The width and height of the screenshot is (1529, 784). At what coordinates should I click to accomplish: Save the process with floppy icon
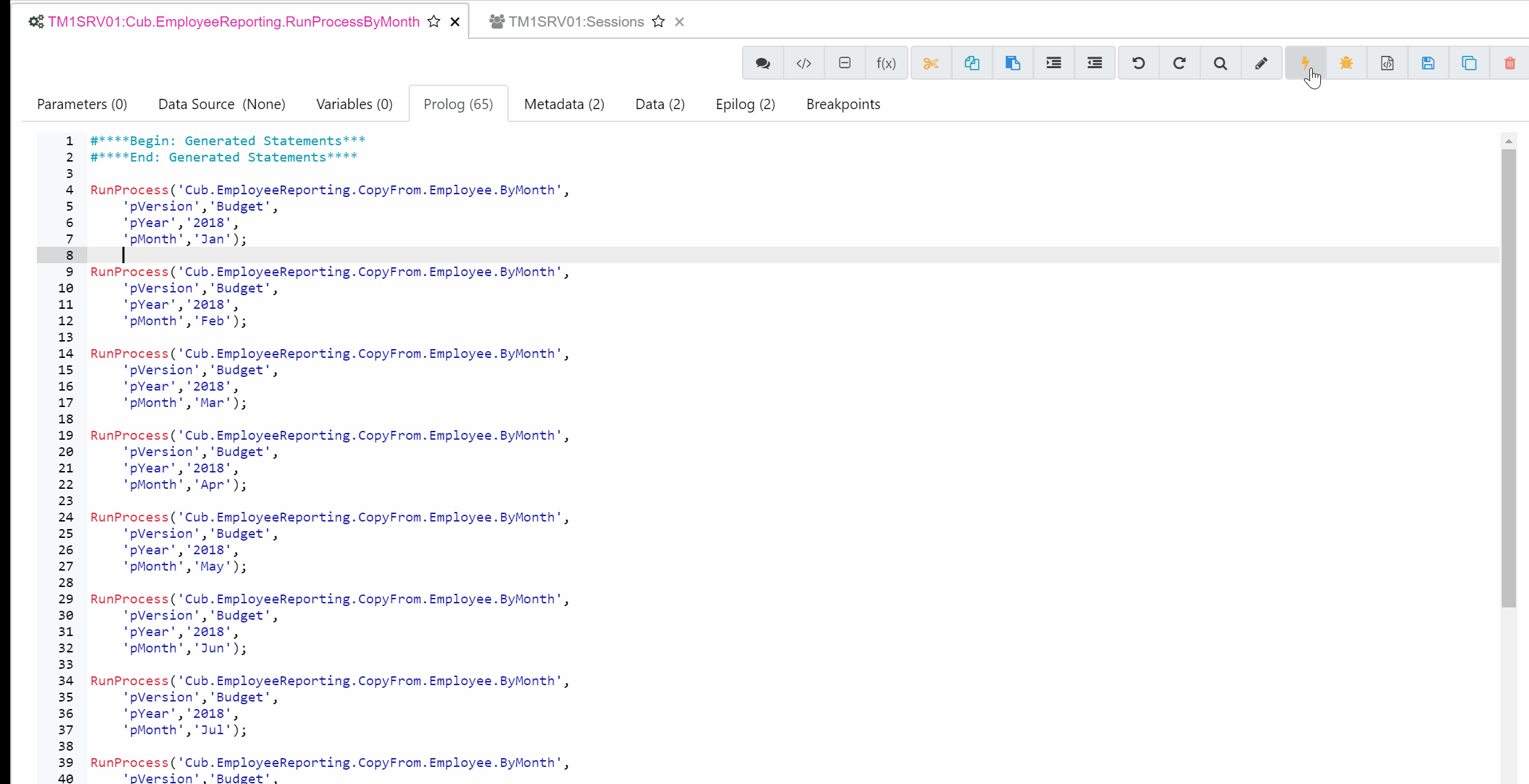pos(1427,63)
